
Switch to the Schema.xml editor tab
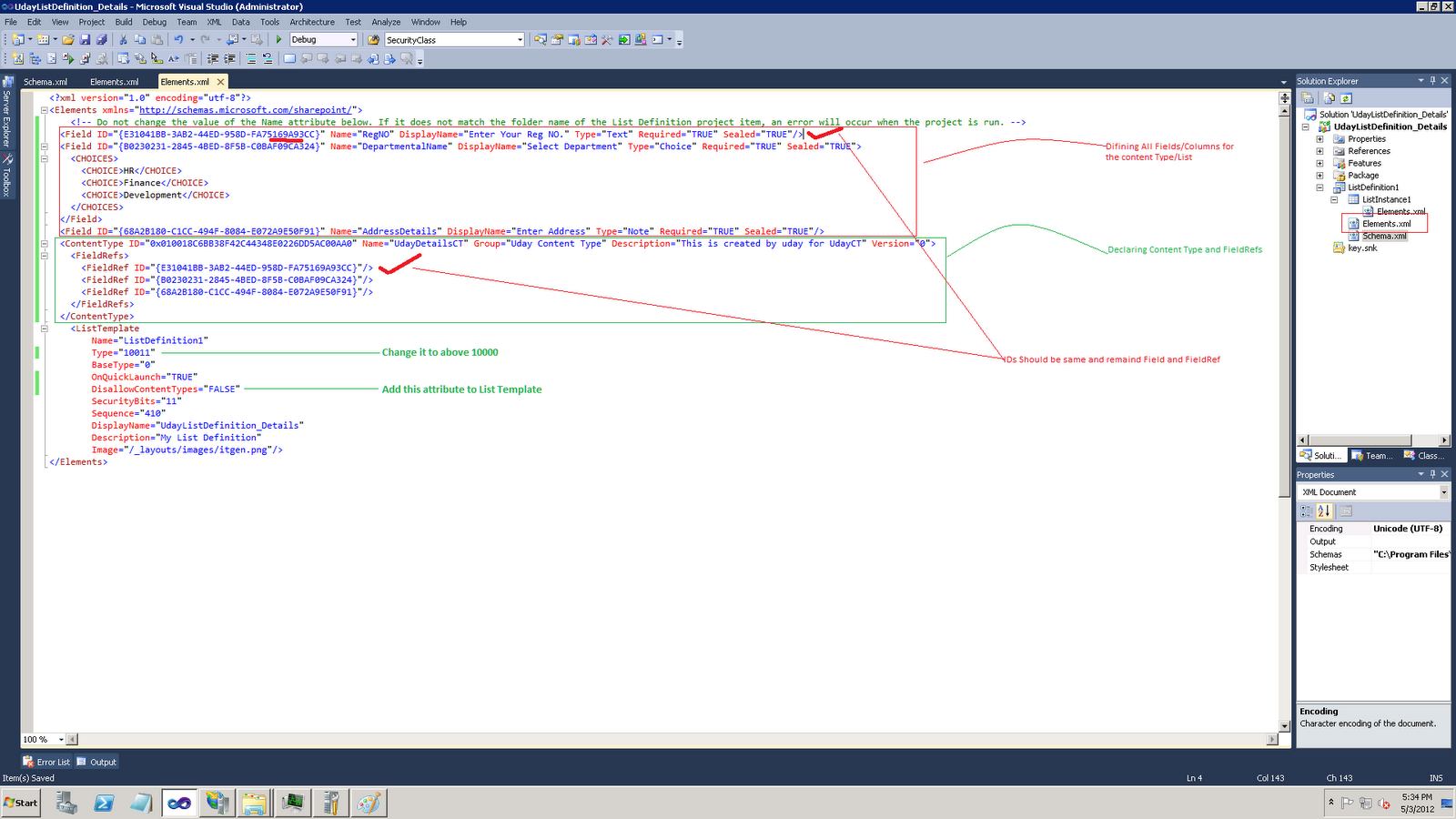pos(45,82)
